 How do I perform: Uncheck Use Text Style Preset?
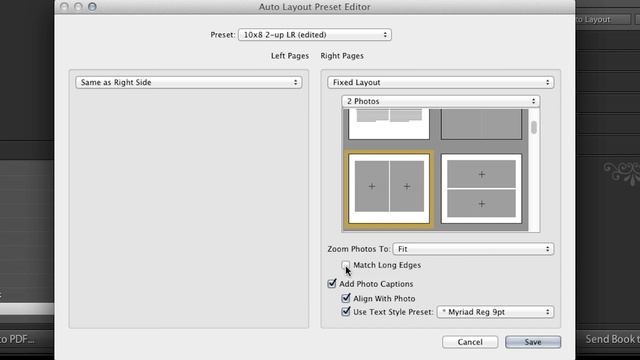pyautogui.click(x=346, y=311)
